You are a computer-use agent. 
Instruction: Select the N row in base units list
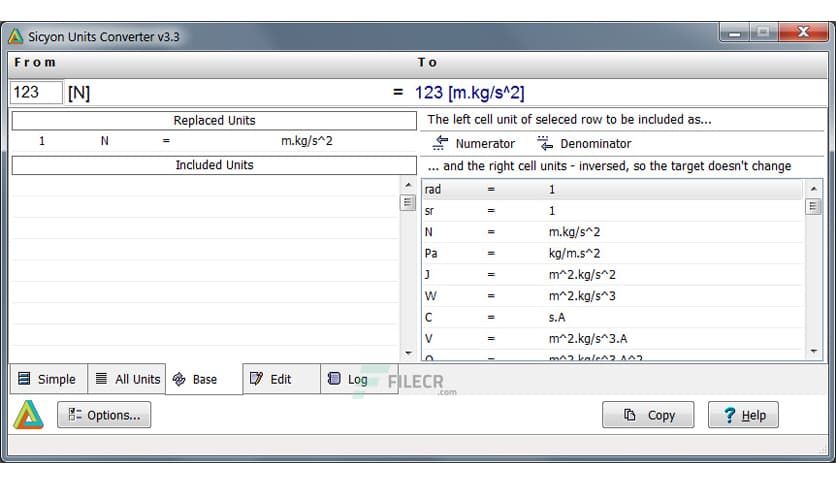(x=612, y=232)
